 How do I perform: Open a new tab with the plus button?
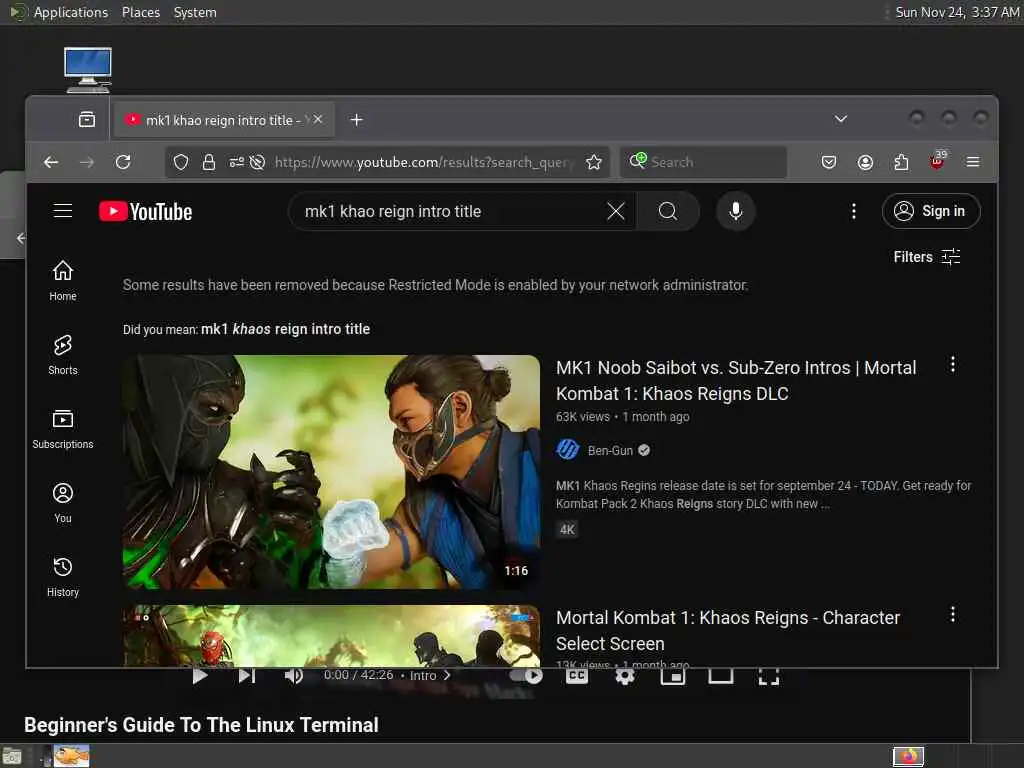[356, 120]
